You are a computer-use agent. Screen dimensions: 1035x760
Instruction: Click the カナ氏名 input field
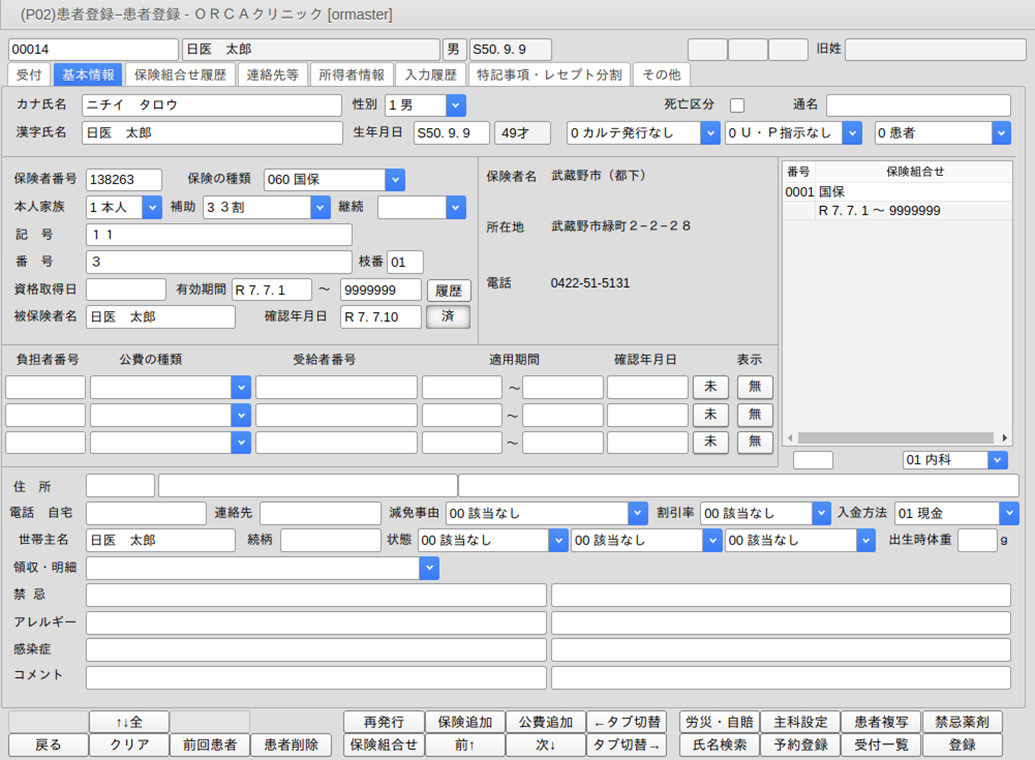[x=213, y=105]
